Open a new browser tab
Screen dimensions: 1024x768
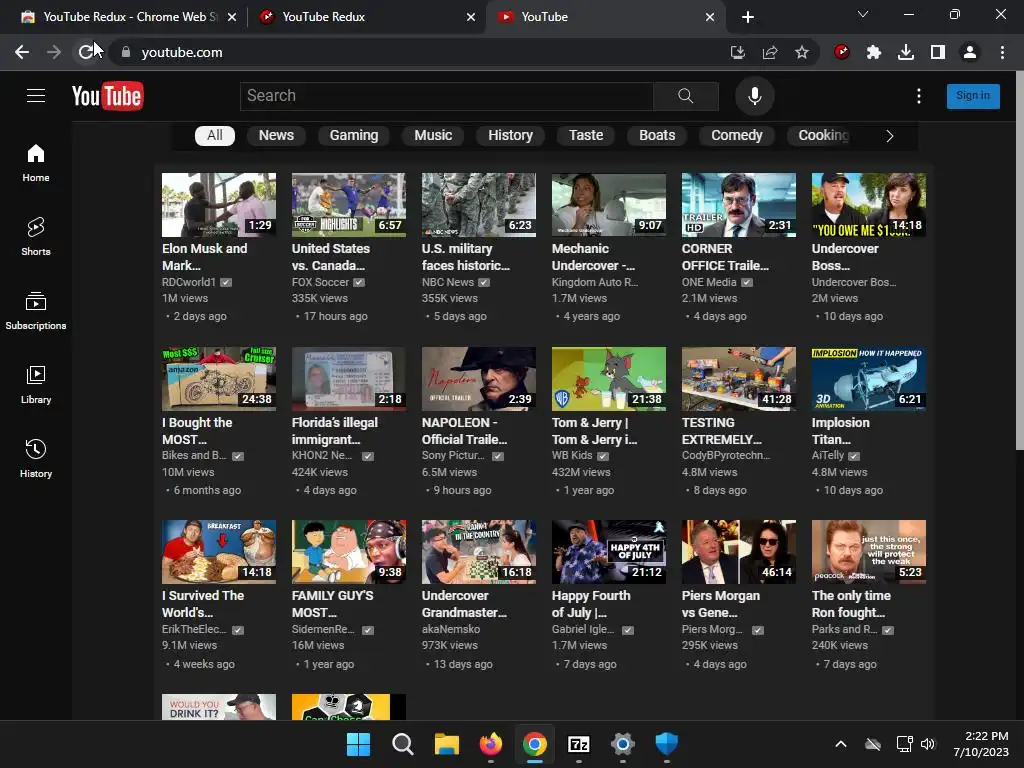click(748, 17)
